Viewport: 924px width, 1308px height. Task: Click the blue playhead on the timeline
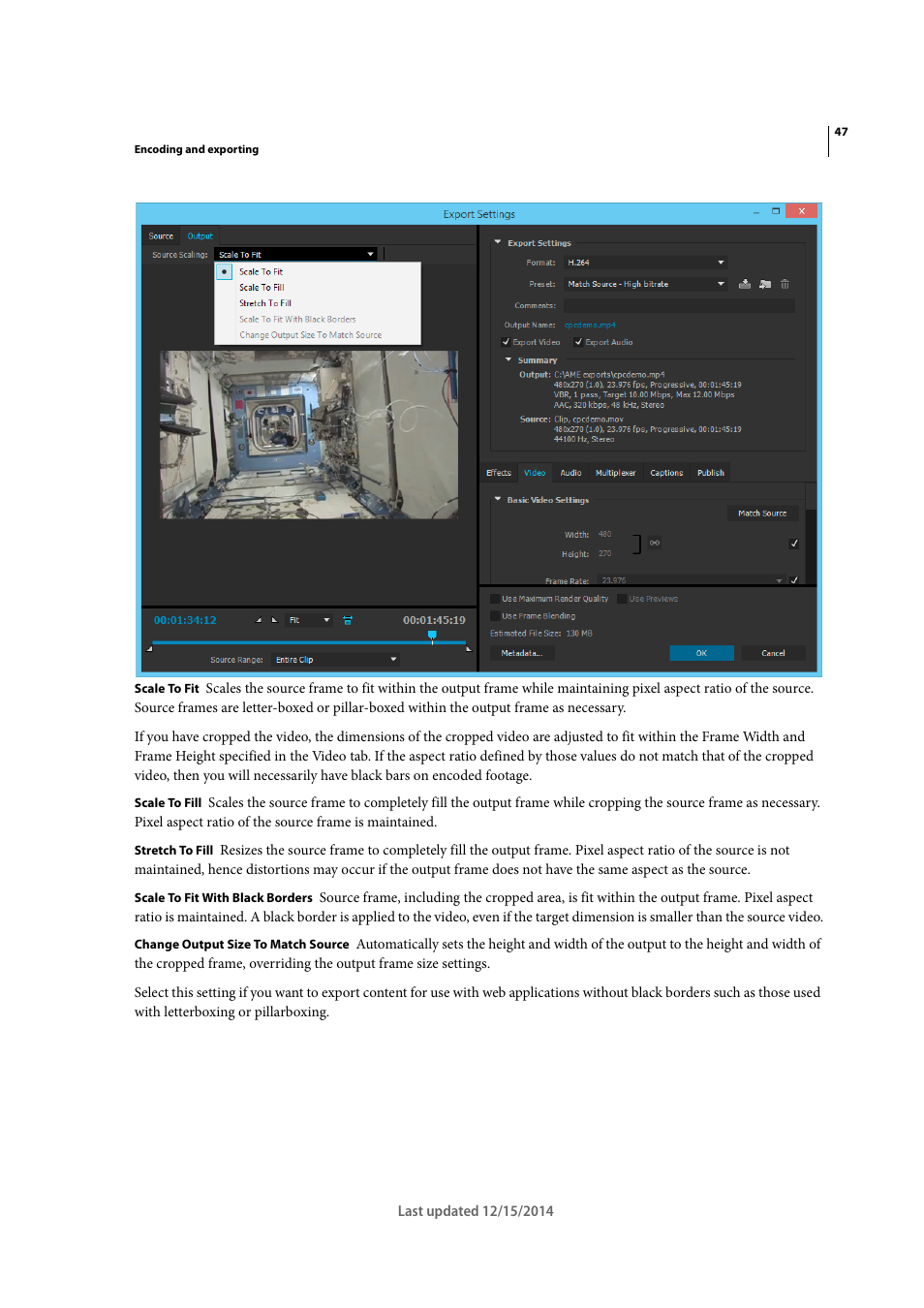point(432,636)
